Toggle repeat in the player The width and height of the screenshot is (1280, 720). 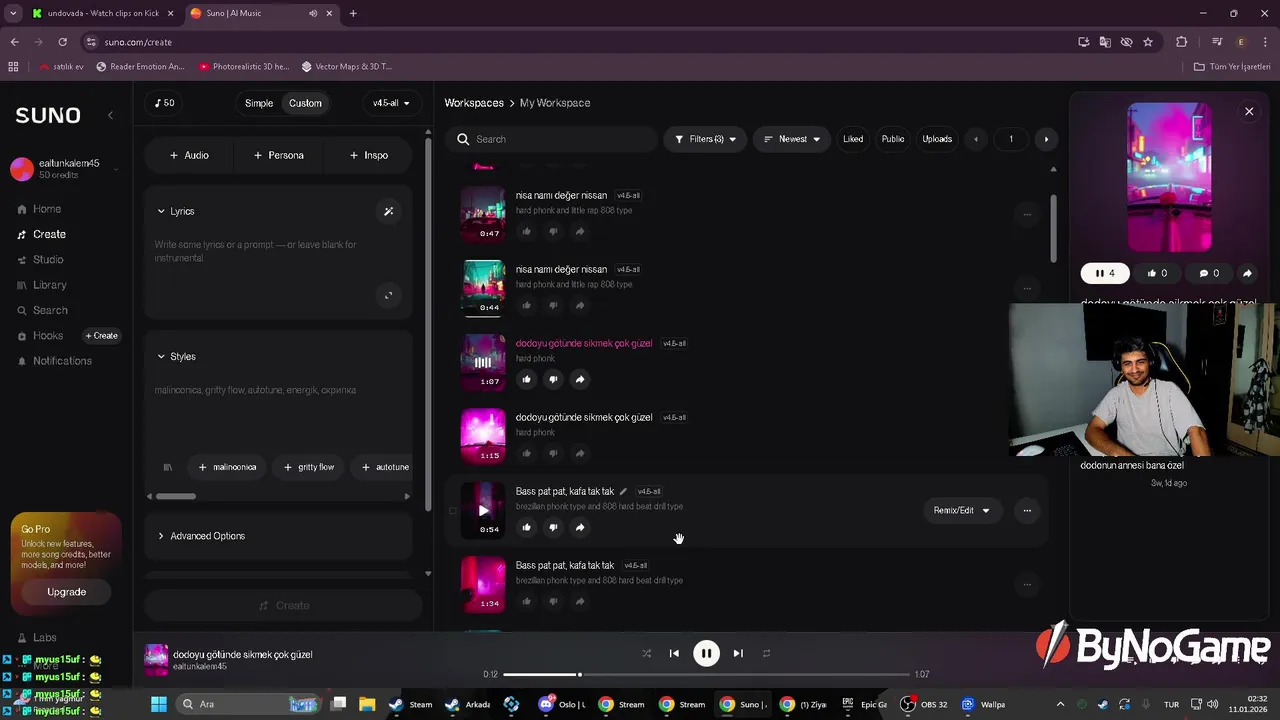coord(766,653)
